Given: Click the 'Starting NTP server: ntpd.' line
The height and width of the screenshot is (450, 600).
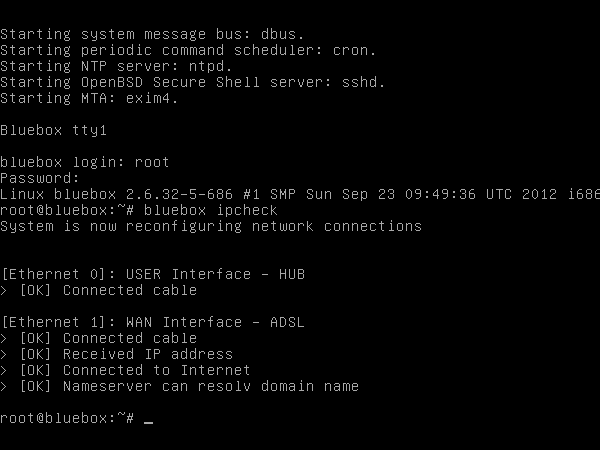Looking at the screenshot, I should 116,67.
